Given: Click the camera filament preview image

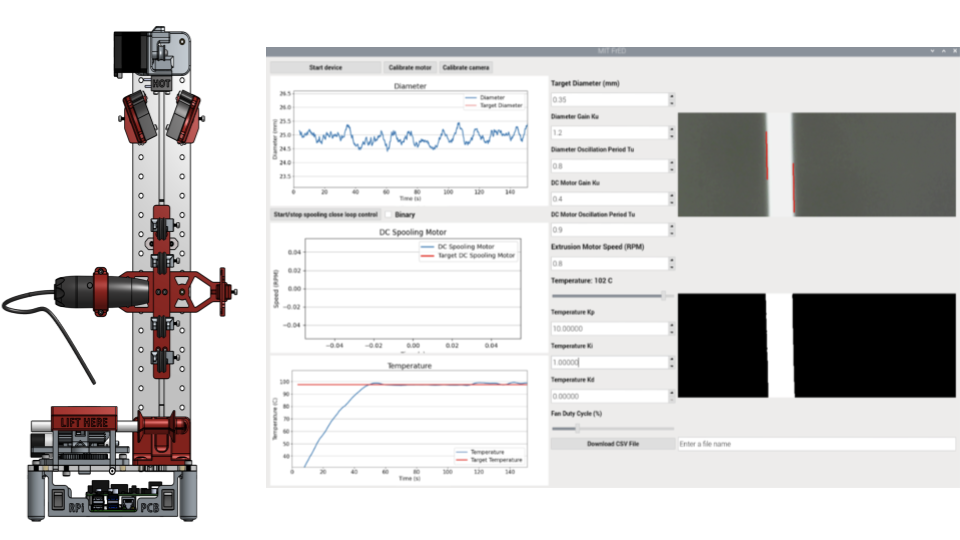Looking at the screenshot, I should coord(817,165).
